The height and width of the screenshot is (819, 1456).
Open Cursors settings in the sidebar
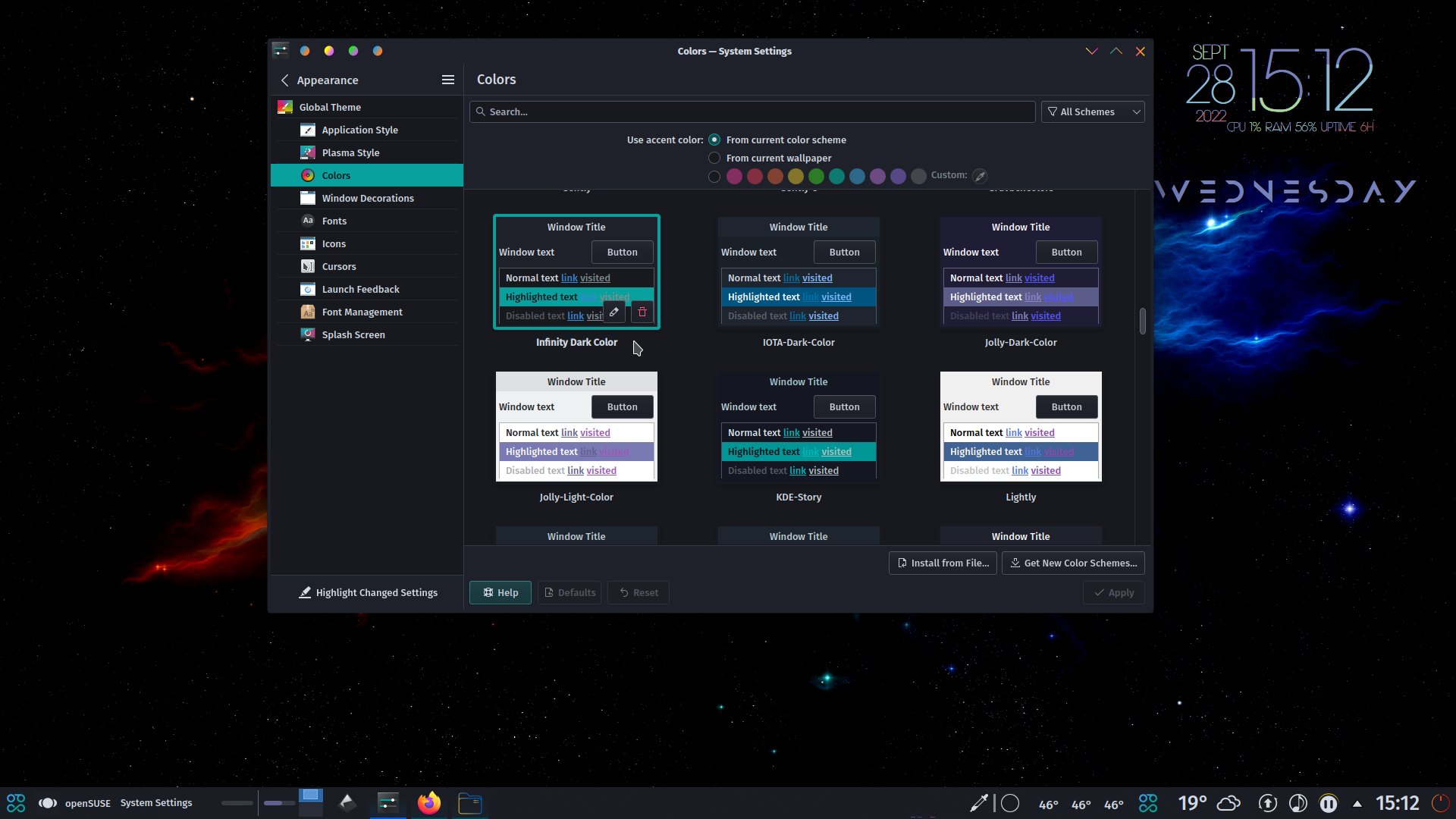pos(308,266)
